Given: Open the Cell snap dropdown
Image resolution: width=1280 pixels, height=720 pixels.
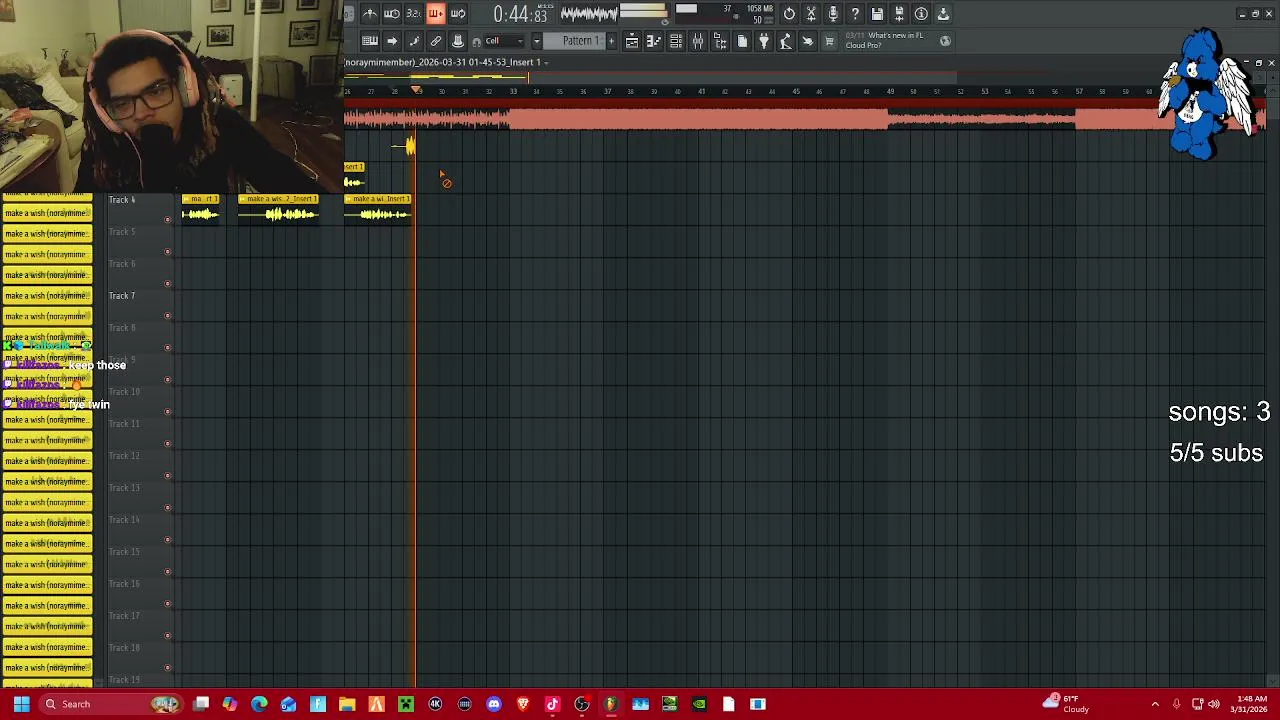Looking at the screenshot, I should pyautogui.click(x=504, y=41).
